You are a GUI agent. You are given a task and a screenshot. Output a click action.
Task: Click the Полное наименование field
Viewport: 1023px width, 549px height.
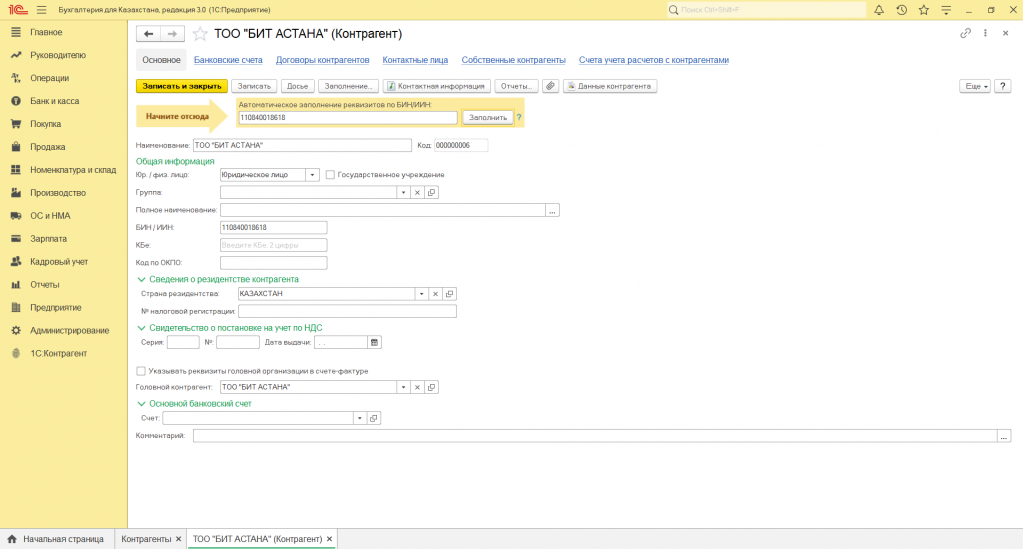pos(383,210)
